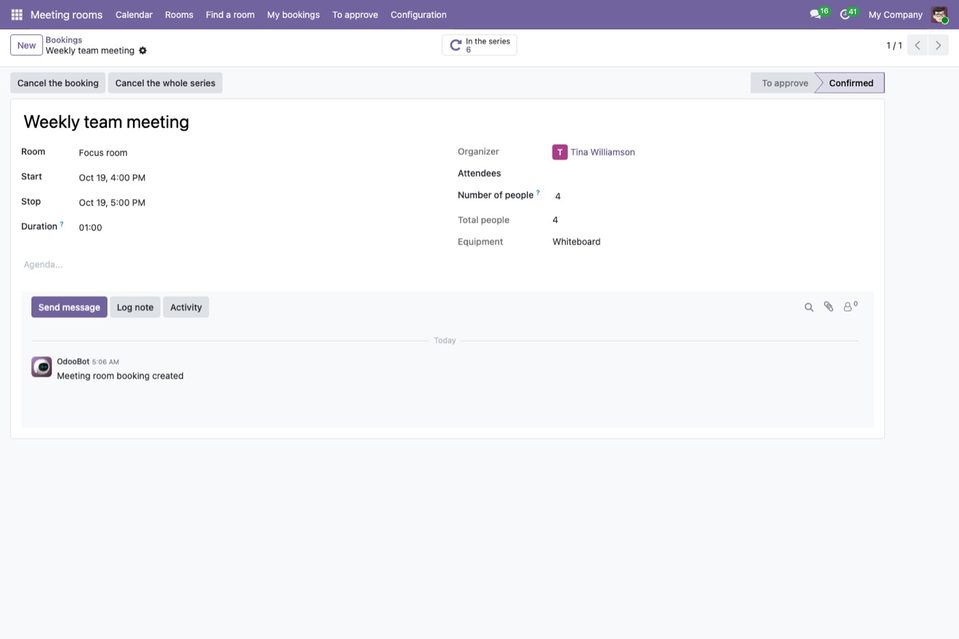Go to the 'Find a room' menu
The height and width of the screenshot is (639, 959).
pos(230,15)
